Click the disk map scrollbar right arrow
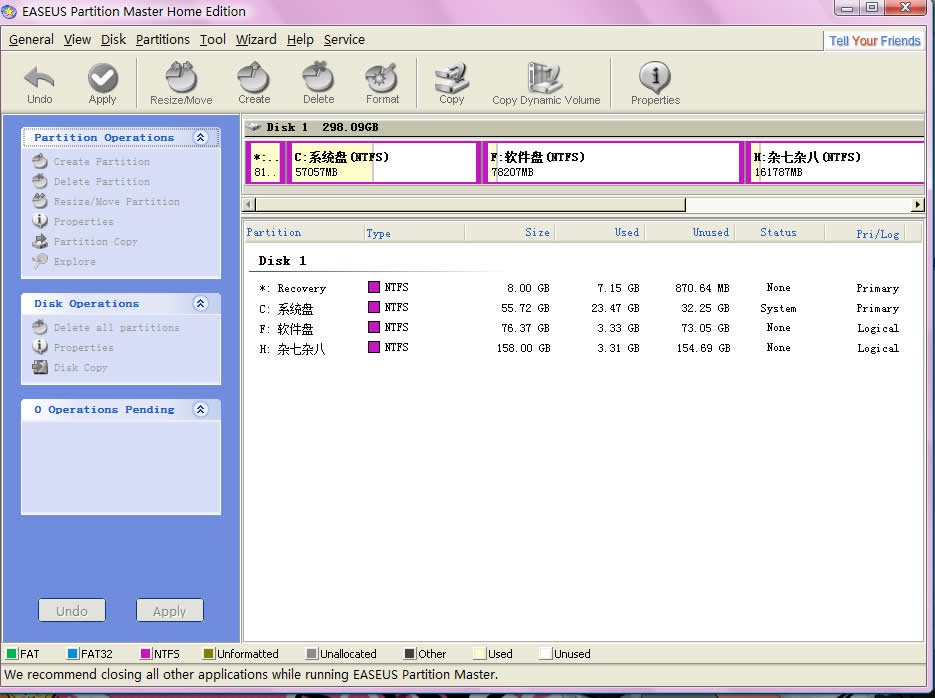 [x=917, y=205]
